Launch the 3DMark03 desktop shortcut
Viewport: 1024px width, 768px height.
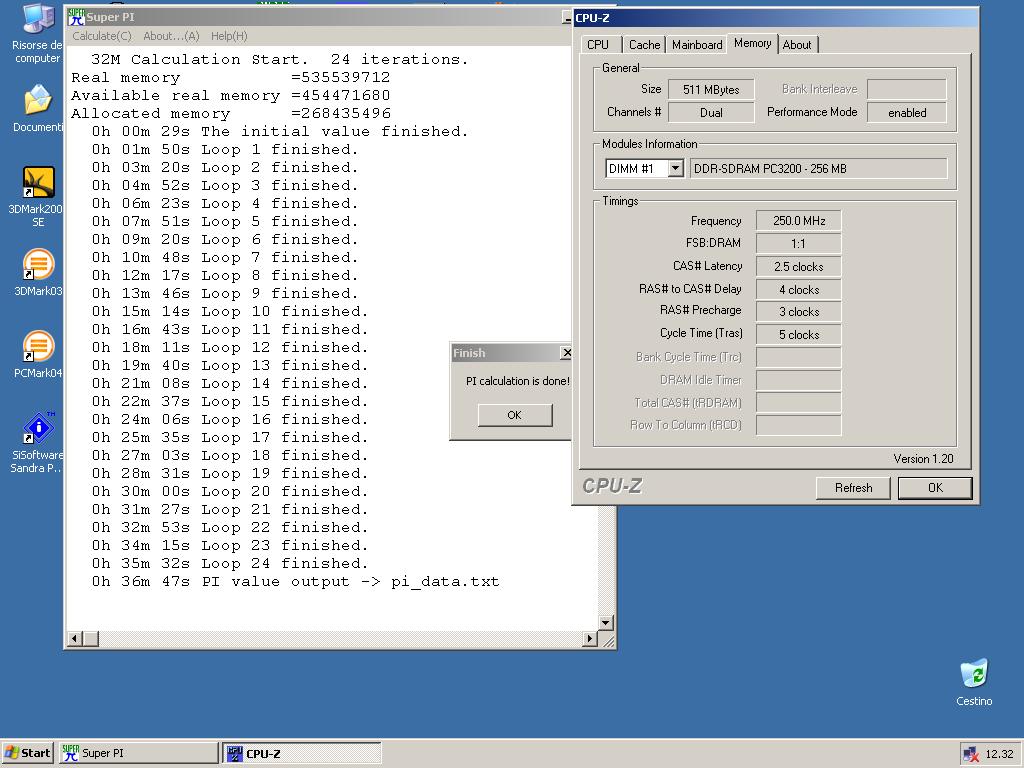(x=38, y=265)
